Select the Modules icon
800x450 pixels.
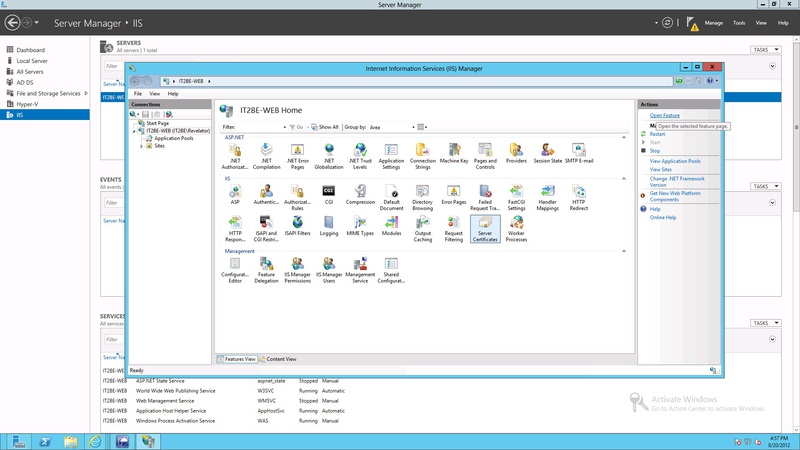tap(391, 226)
